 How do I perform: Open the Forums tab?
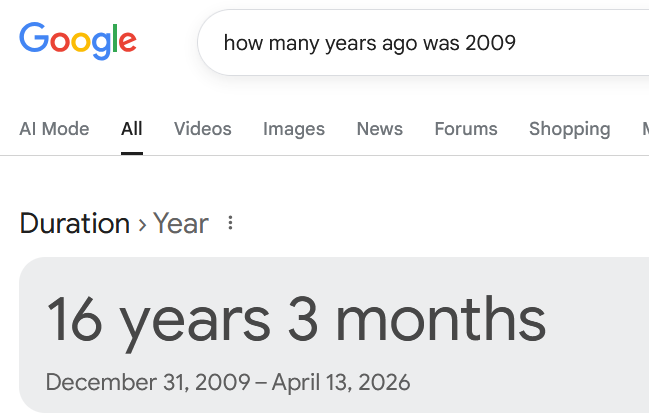point(466,129)
